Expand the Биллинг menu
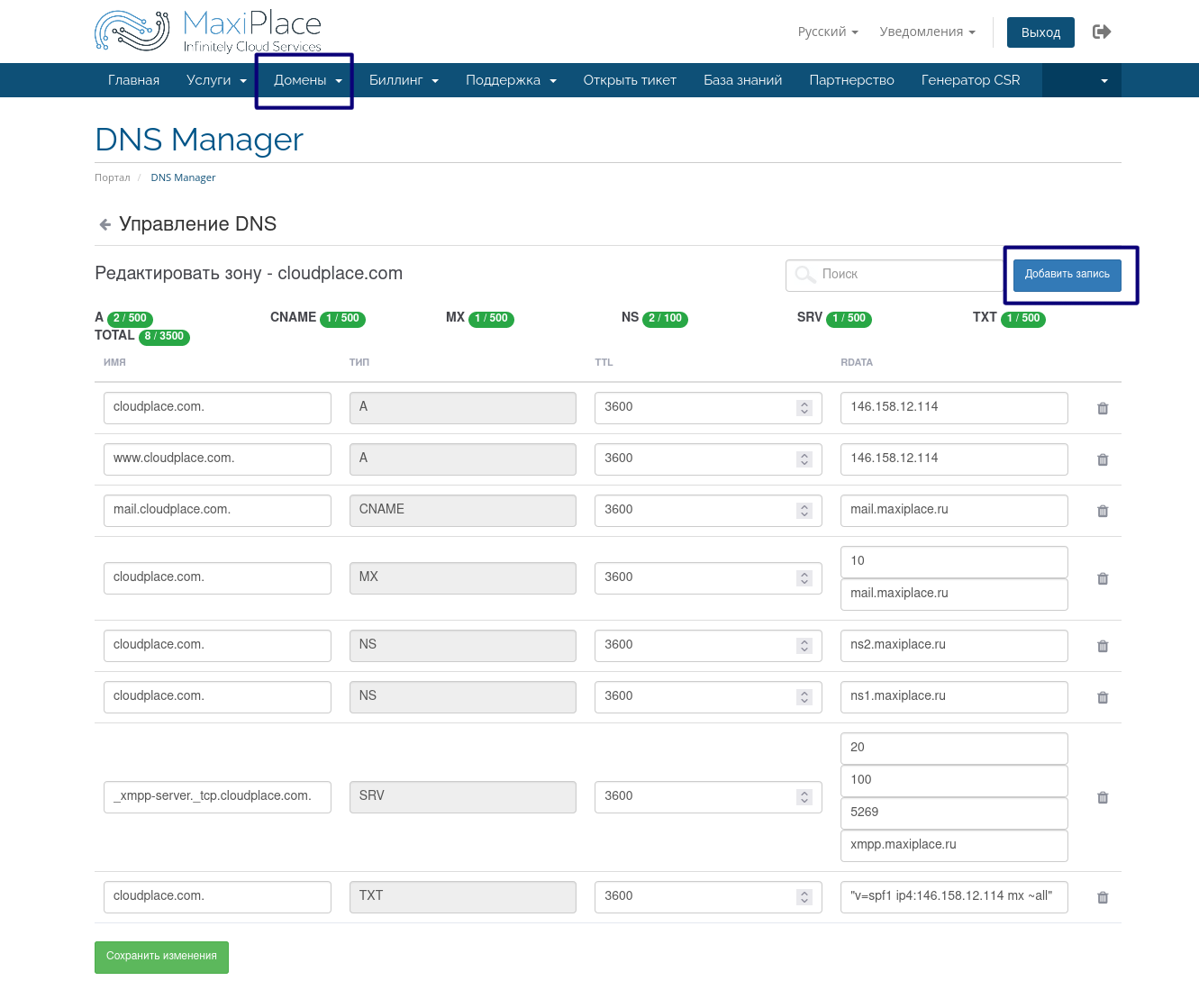 pyautogui.click(x=404, y=80)
